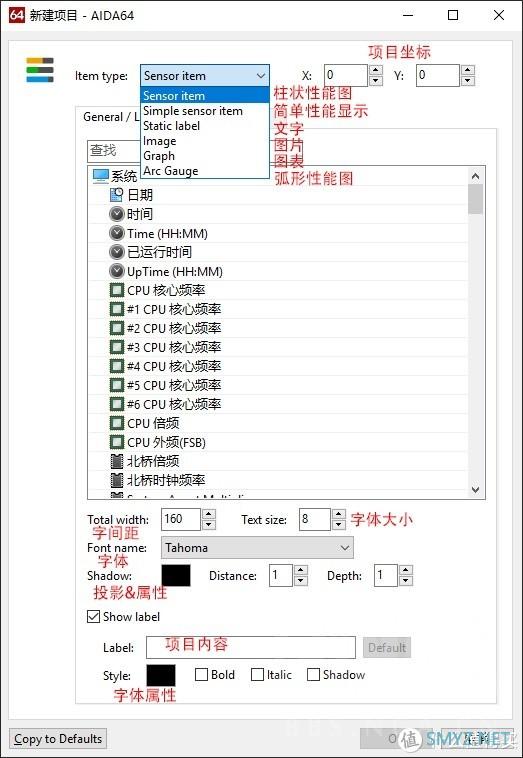Click the memory icon beside 北桥时钟频率
The height and width of the screenshot is (758, 523).
116,480
